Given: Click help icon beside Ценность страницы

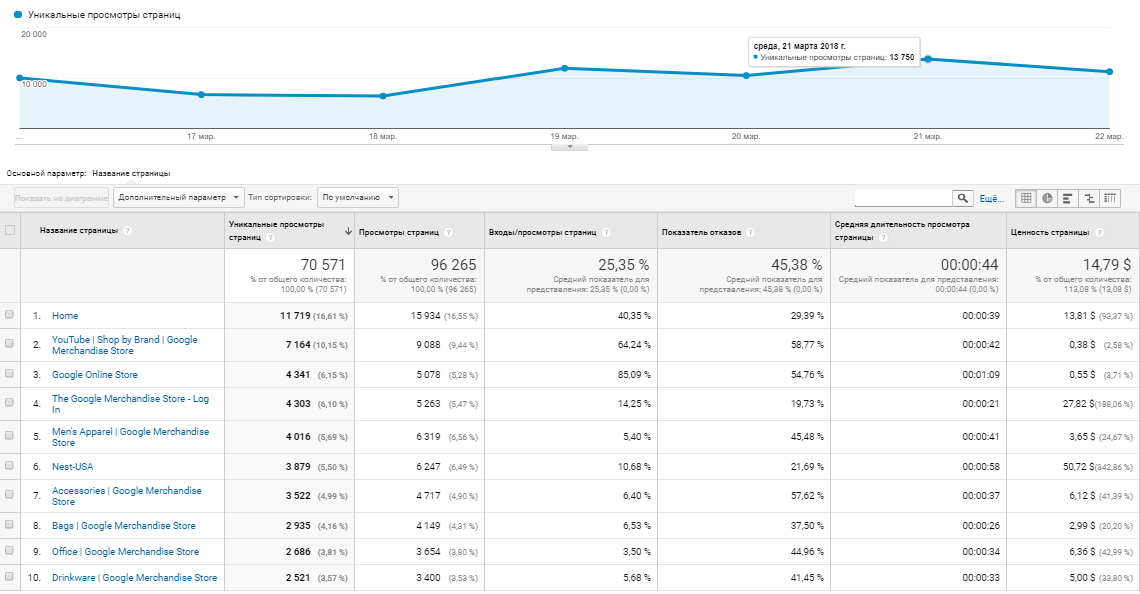Looking at the screenshot, I should point(1100,232).
